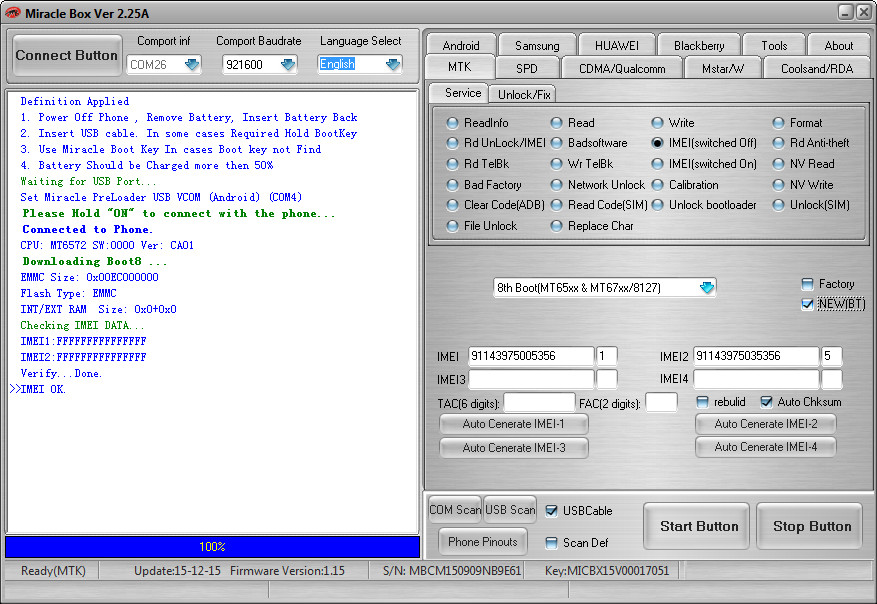Enable the Factory checkbox
This screenshot has width=877, height=604.
pos(807,284)
